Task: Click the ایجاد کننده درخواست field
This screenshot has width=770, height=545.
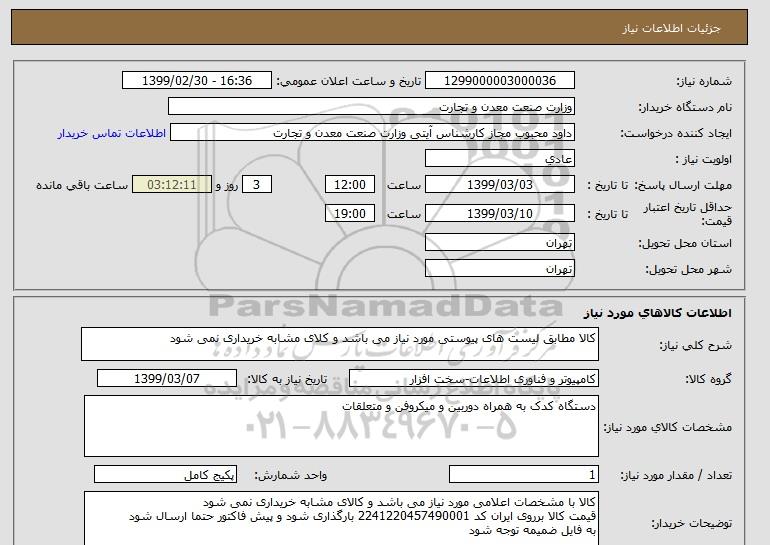Action: 372,133
